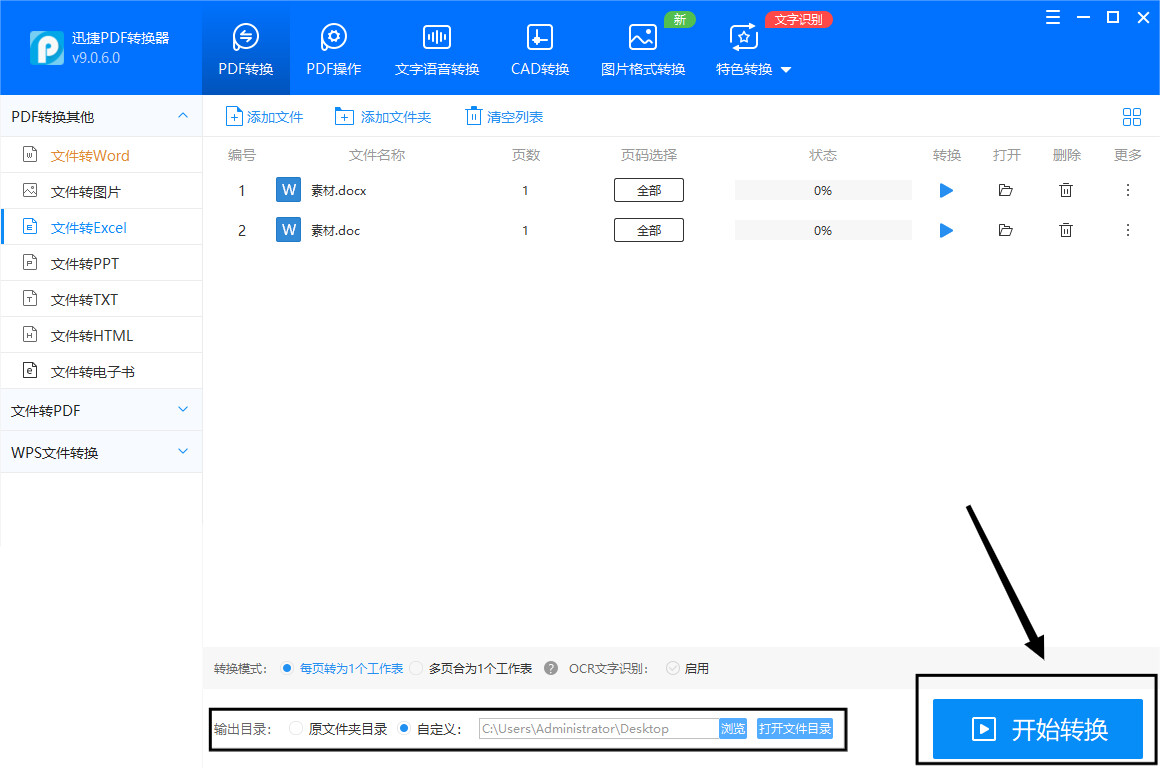This screenshot has width=1160, height=768.
Task: Click the 添加文件 add file icon
Action: (232, 116)
